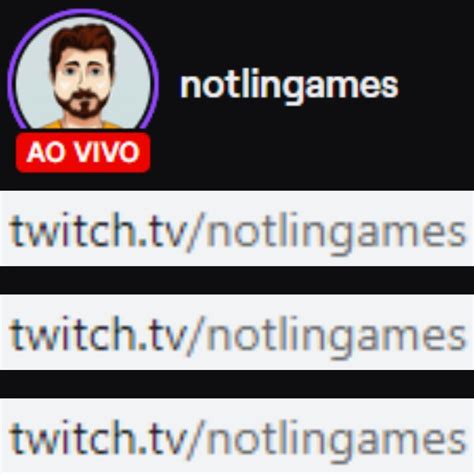
Task: Click black divider below the top URL
Action: pyautogui.click(x=237, y=280)
